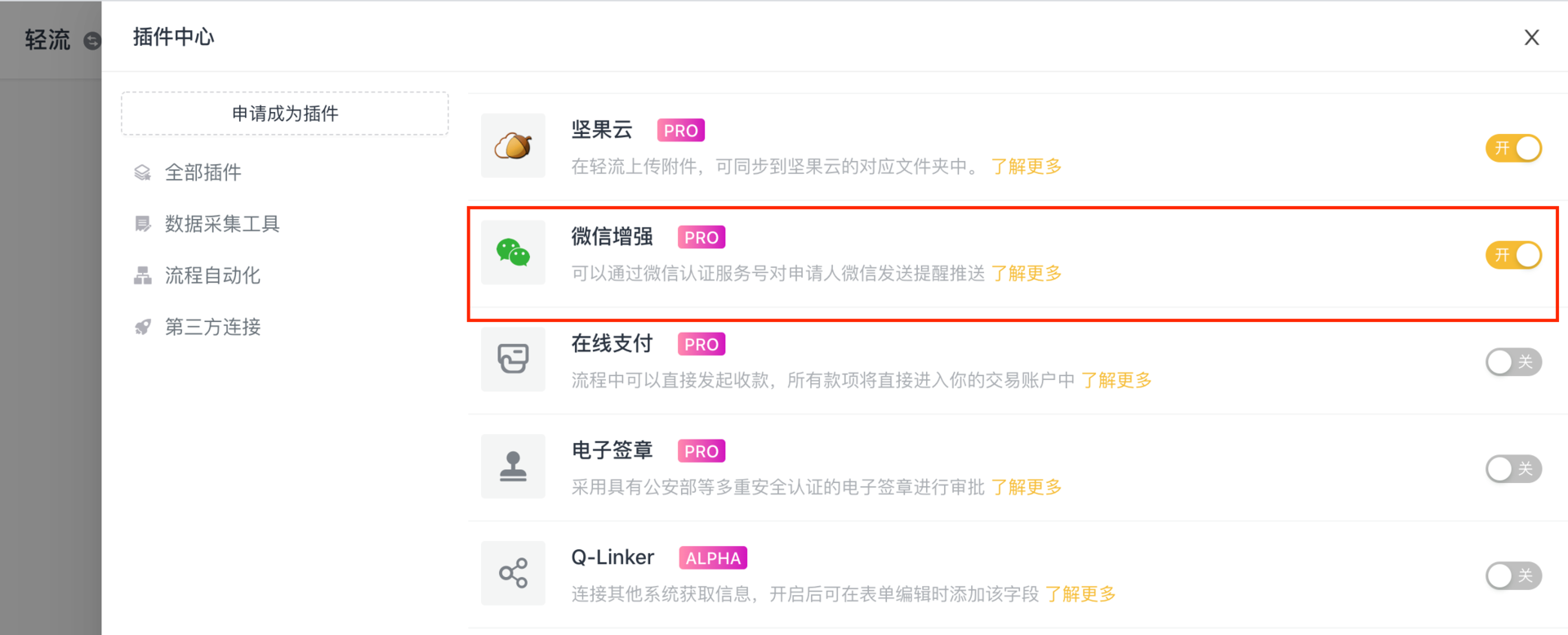
Task: Click the 申请成为插件 button
Action: point(285,114)
